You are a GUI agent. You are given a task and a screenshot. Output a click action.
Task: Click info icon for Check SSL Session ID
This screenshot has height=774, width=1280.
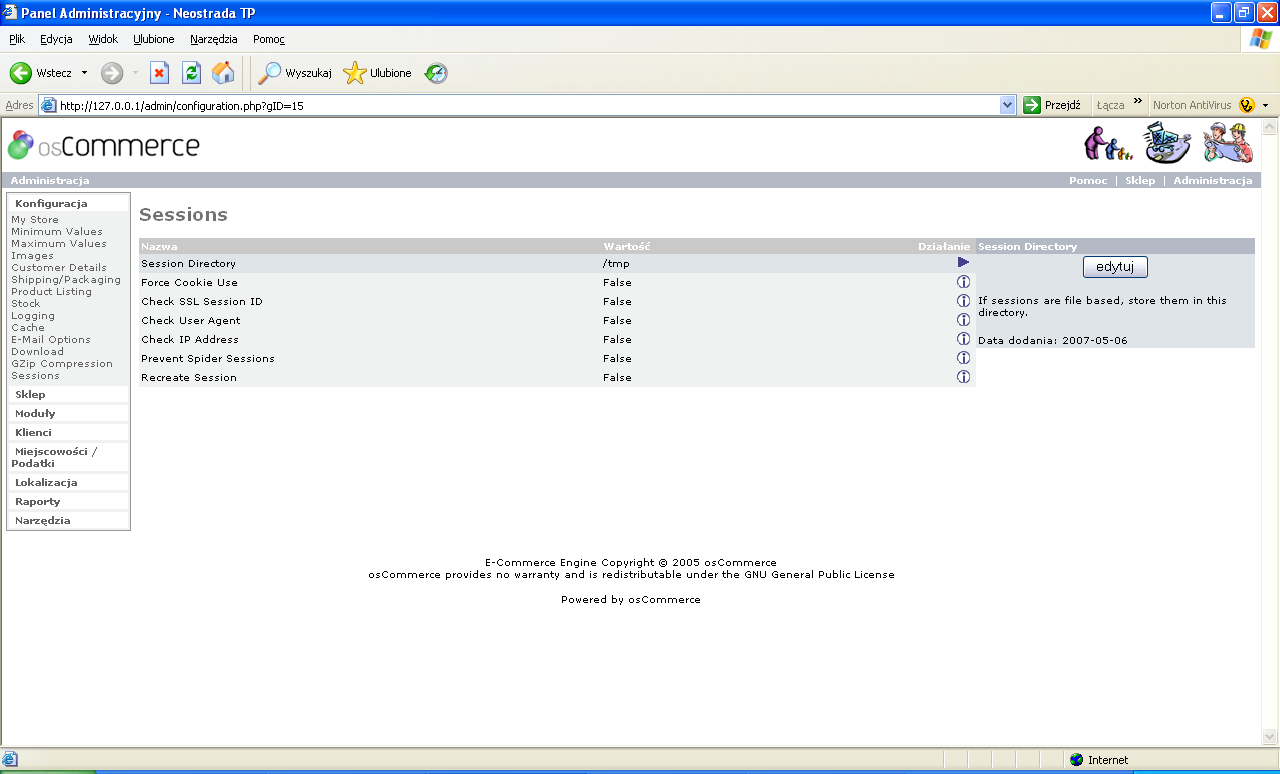coord(964,301)
